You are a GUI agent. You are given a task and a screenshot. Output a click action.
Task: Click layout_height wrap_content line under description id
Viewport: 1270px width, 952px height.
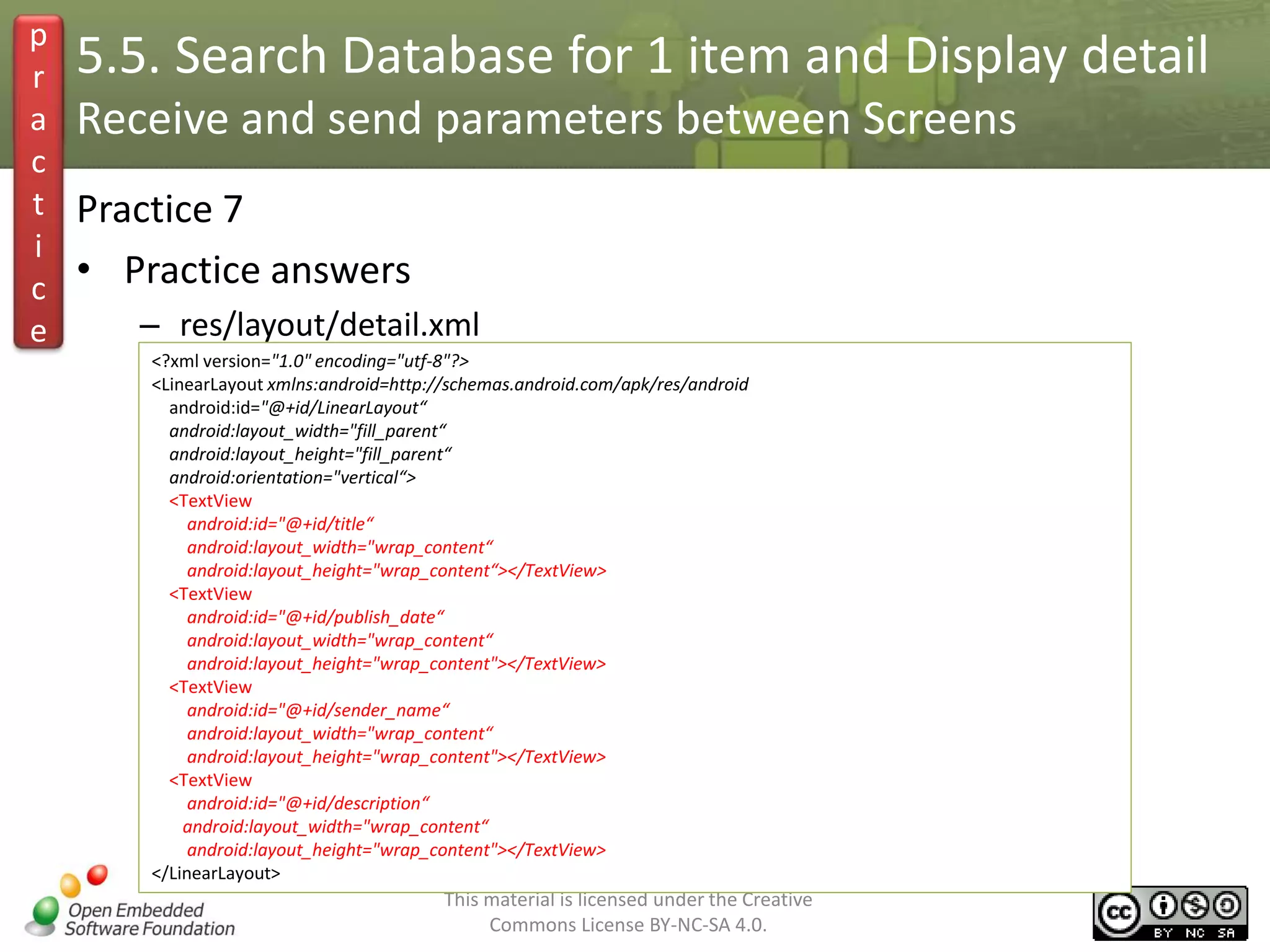point(396,850)
